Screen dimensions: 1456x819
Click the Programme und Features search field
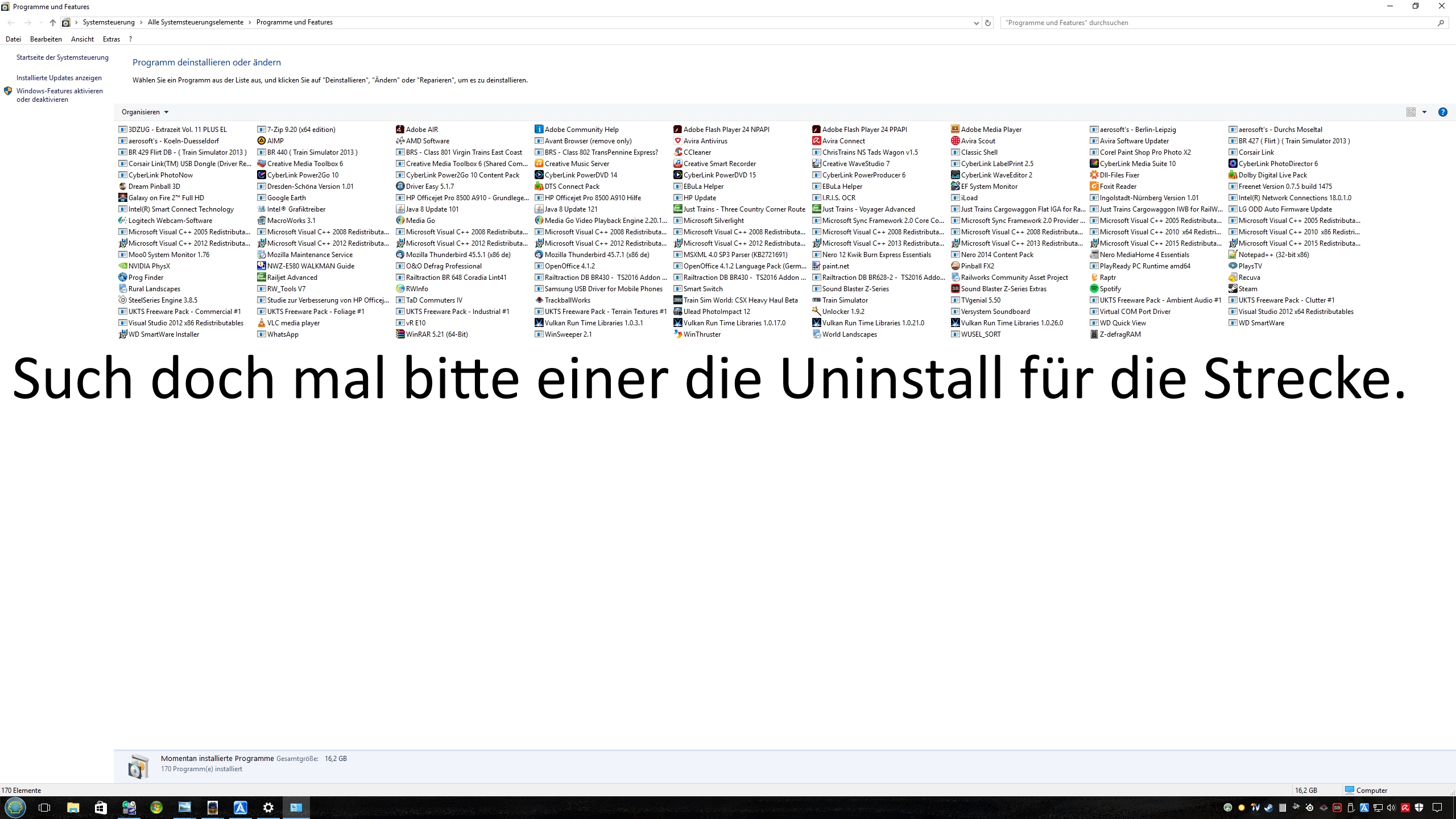click(1217, 23)
